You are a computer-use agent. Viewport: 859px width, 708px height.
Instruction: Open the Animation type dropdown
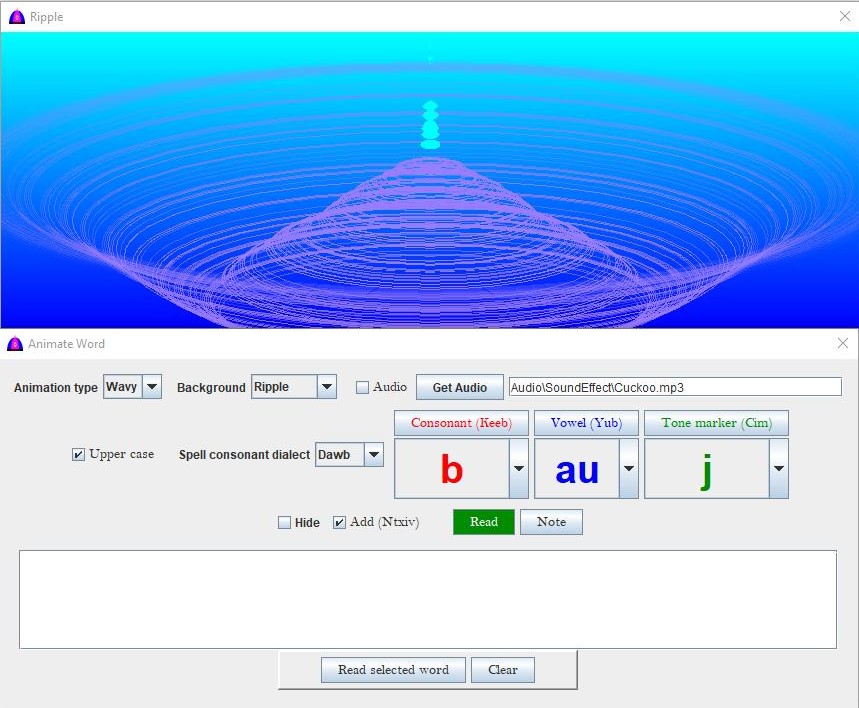[x=151, y=387]
